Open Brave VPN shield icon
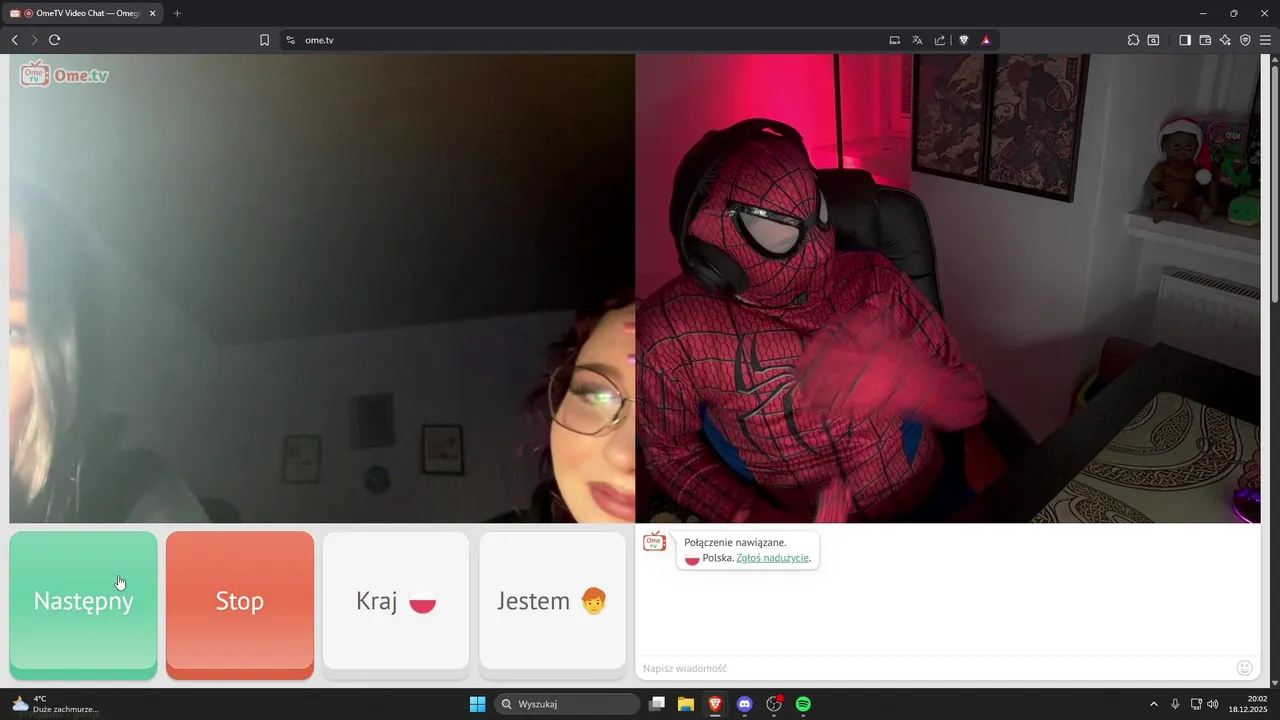The width and height of the screenshot is (1280, 720). (1245, 40)
